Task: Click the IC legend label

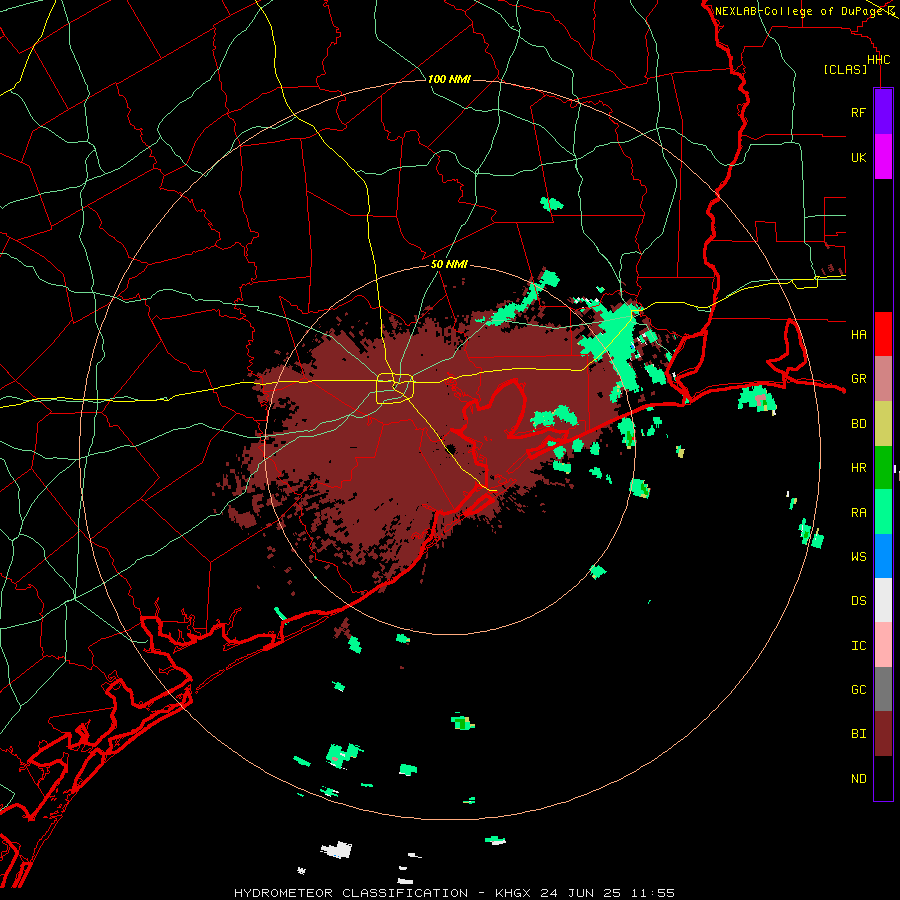Action: pos(858,646)
